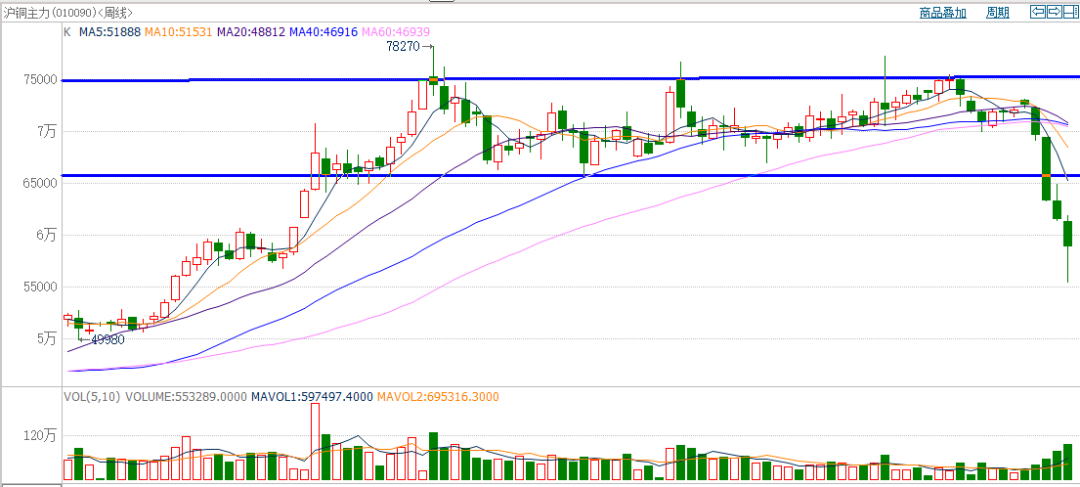The image size is (1080, 487).
Task: Click the 49980 low price marker
Action: click(x=108, y=340)
